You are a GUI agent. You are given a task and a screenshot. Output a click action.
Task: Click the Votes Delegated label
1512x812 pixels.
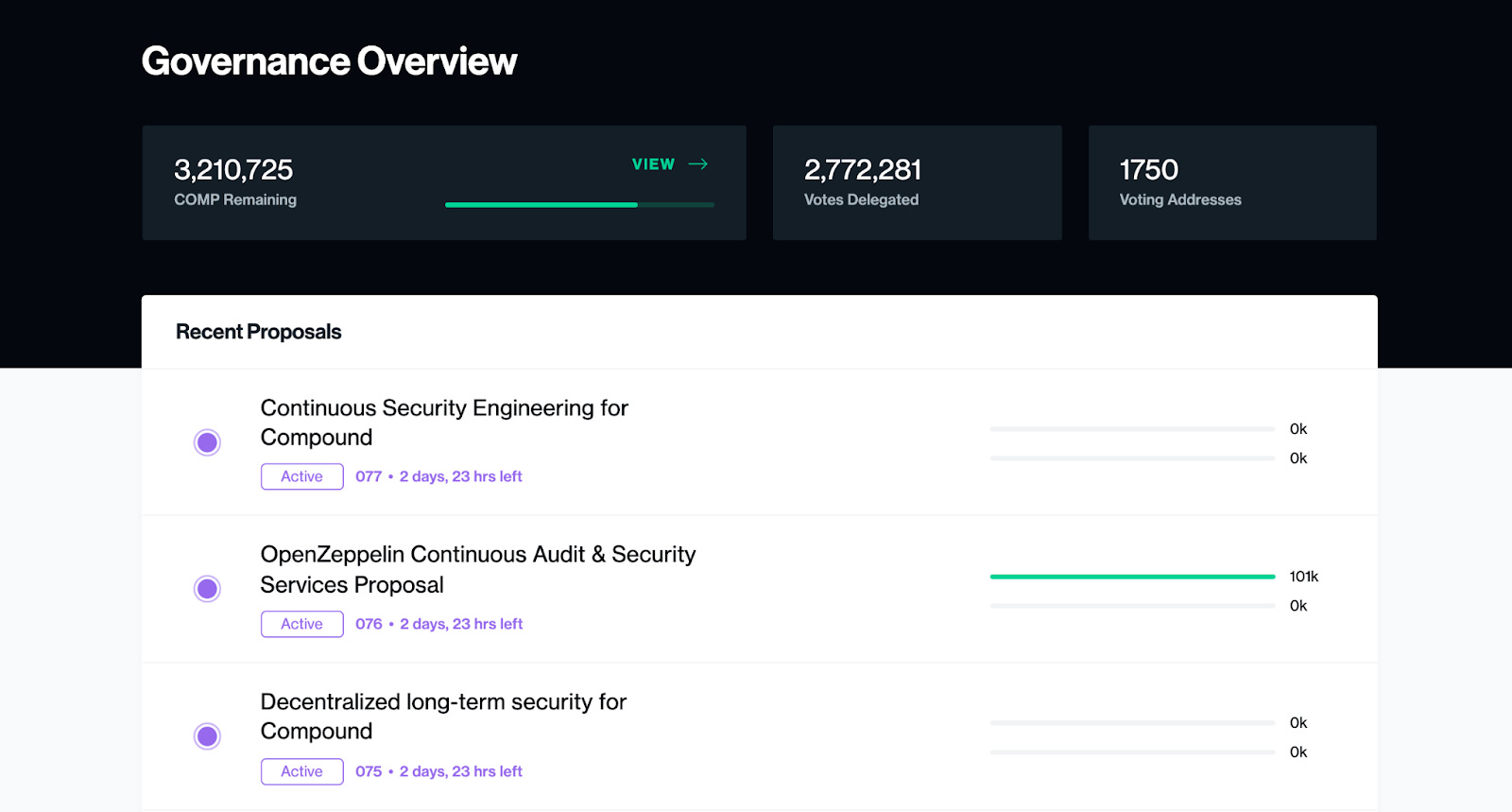[861, 199]
